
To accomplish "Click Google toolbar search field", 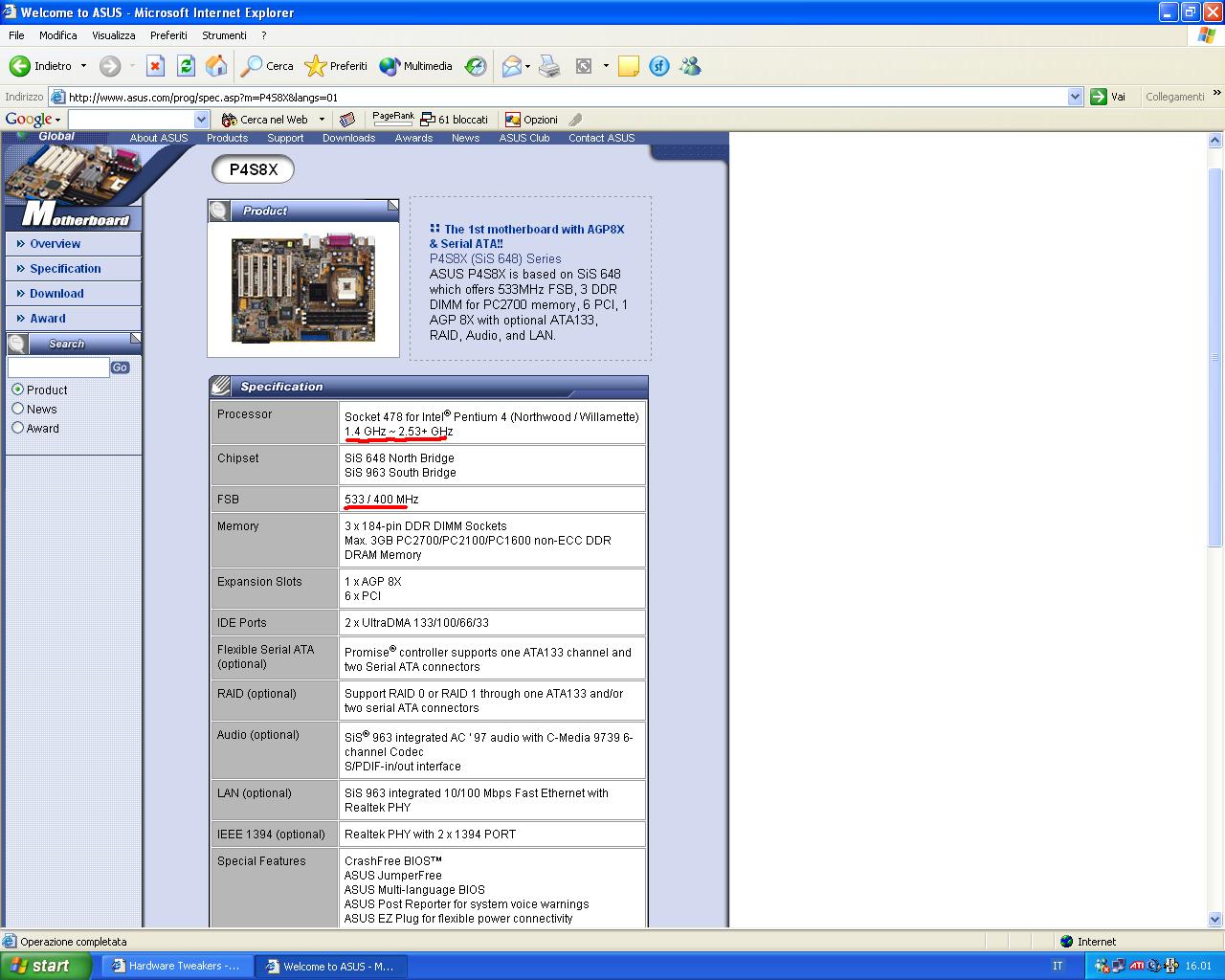I will click(131, 120).
